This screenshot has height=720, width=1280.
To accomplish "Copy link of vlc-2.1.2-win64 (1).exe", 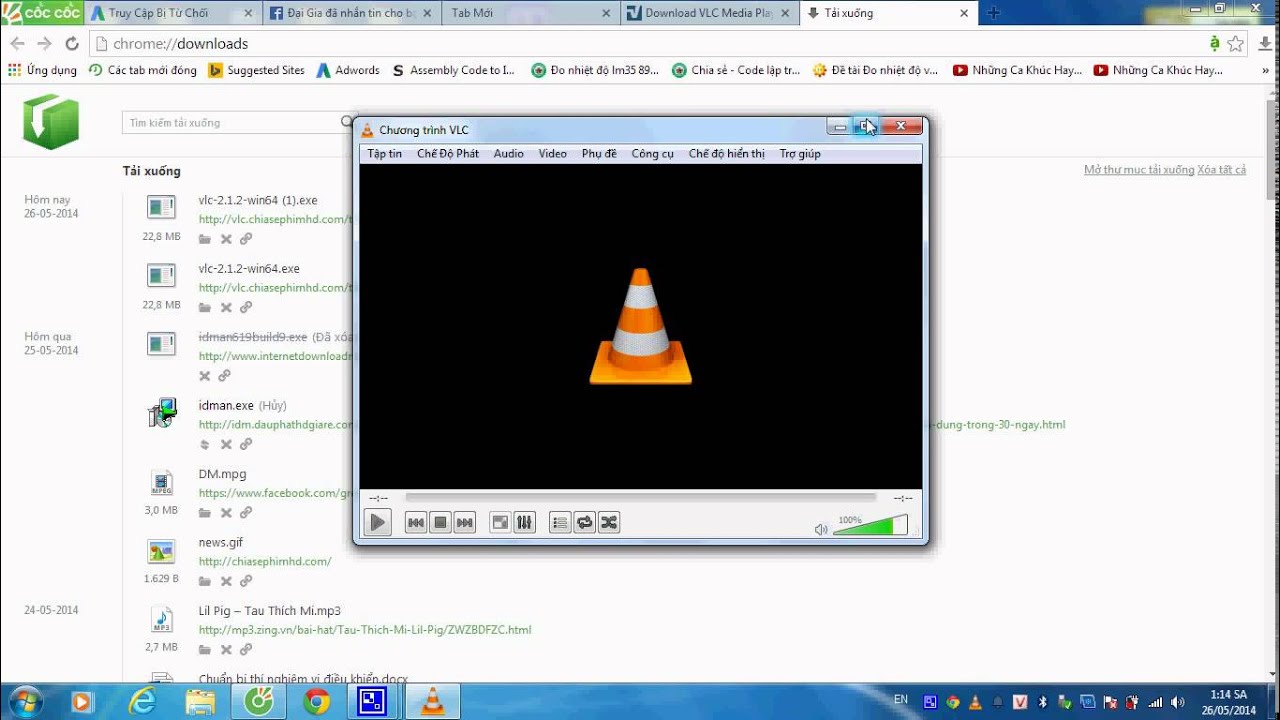I will (x=246, y=239).
